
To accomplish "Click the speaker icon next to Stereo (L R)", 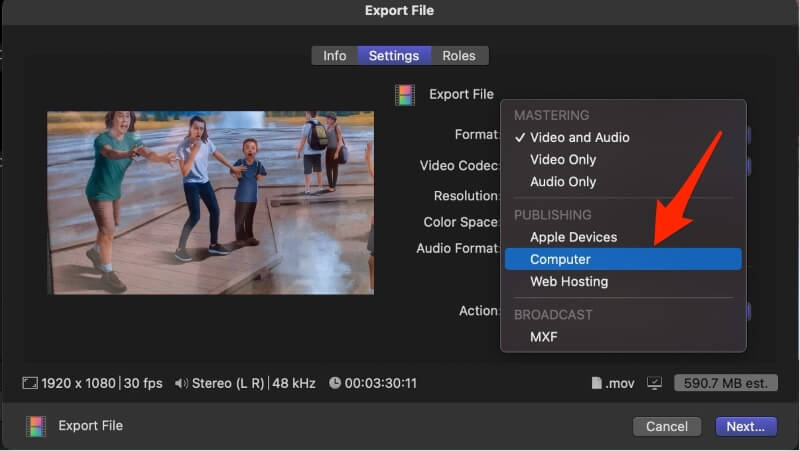I will click(181, 383).
